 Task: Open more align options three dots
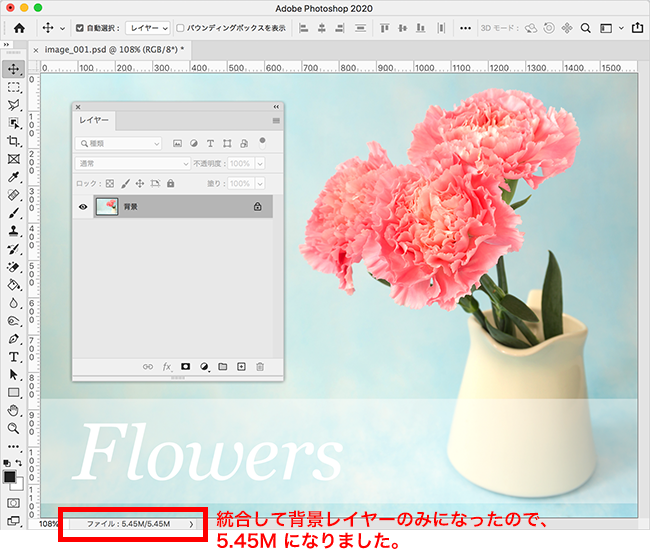click(x=465, y=28)
